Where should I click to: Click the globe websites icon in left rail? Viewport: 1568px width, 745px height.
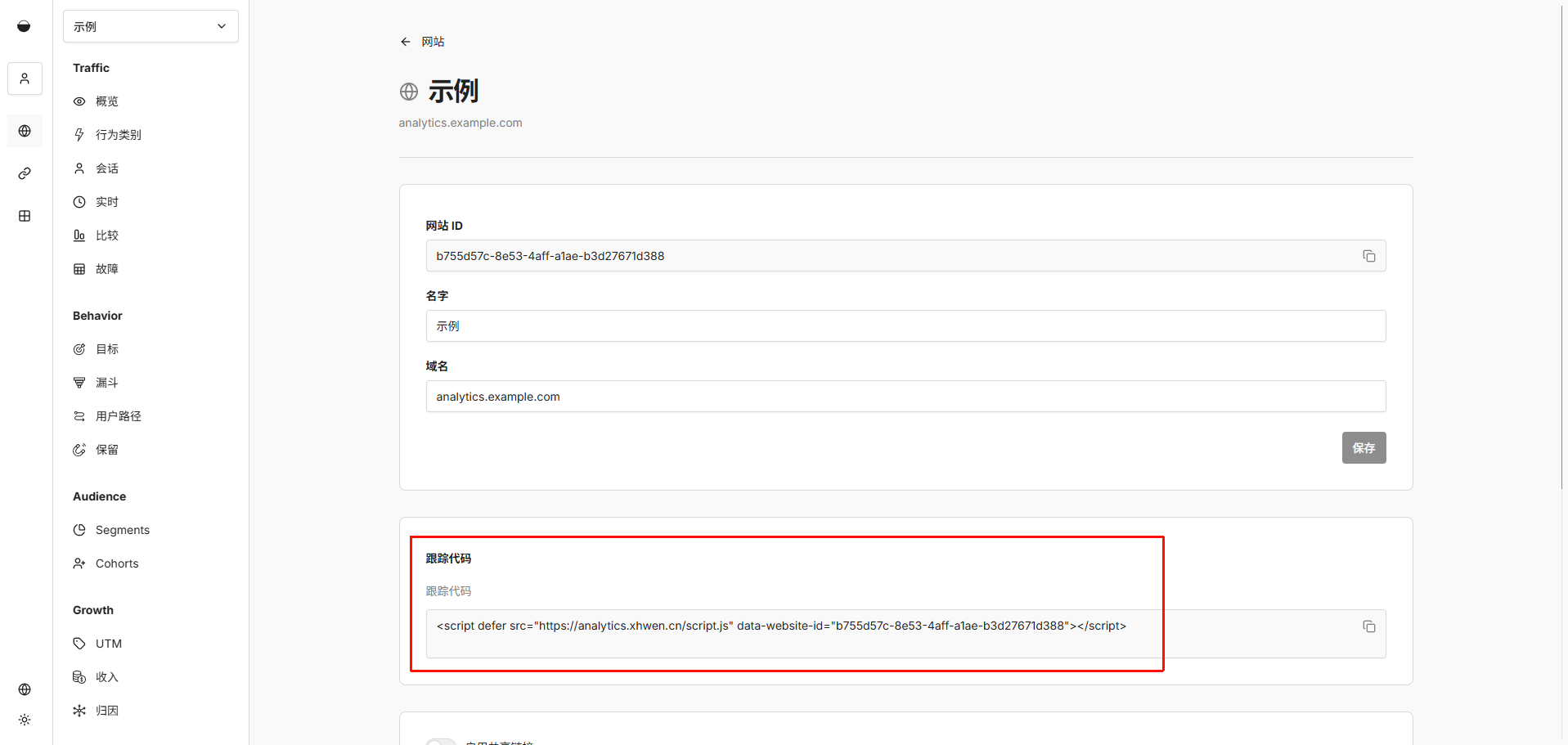point(25,131)
